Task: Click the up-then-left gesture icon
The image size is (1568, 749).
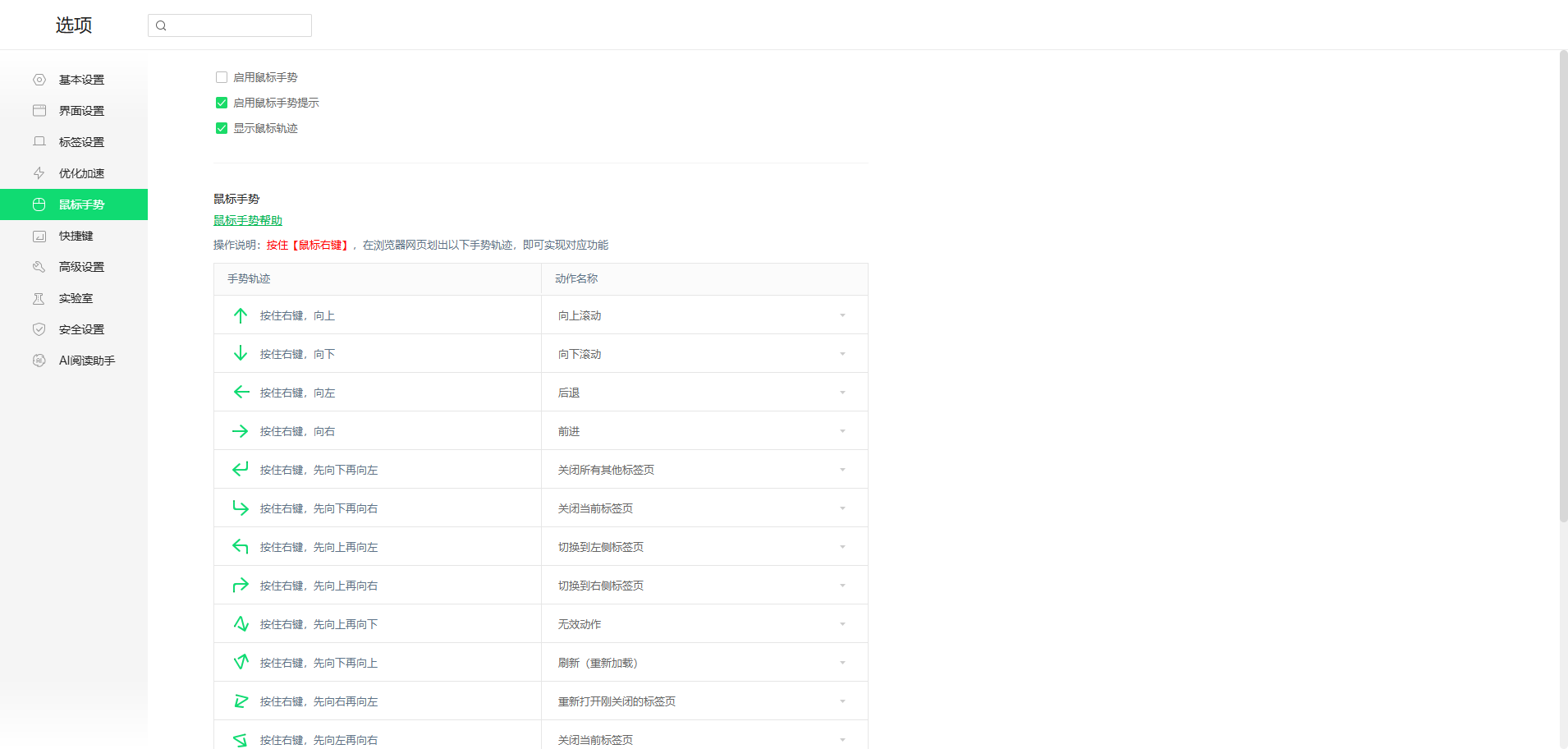Action: (241, 547)
